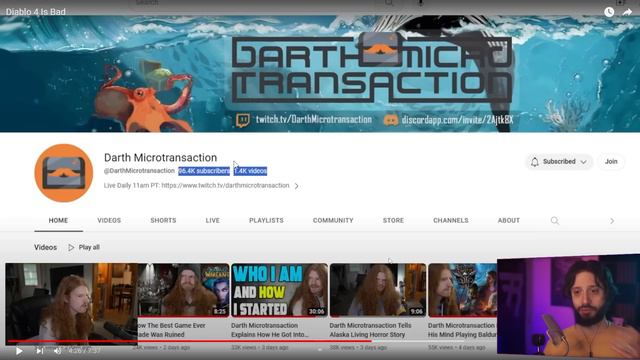The width and height of the screenshot is (640, 360).
Task: Open the COMMUNITY tab
Action: point(333,220)
